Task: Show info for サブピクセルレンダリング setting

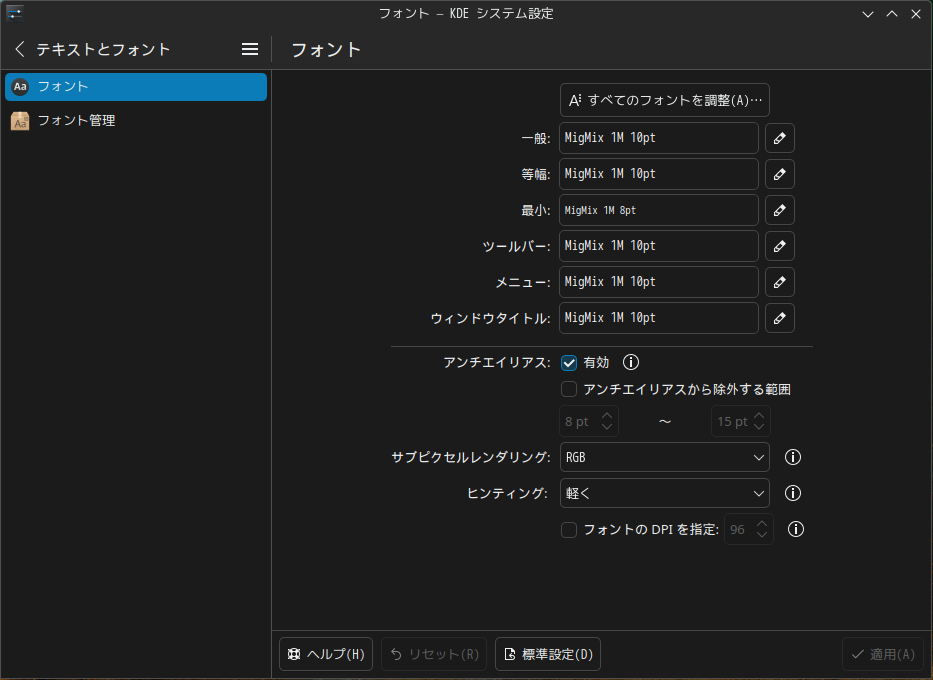Action: 793,457
